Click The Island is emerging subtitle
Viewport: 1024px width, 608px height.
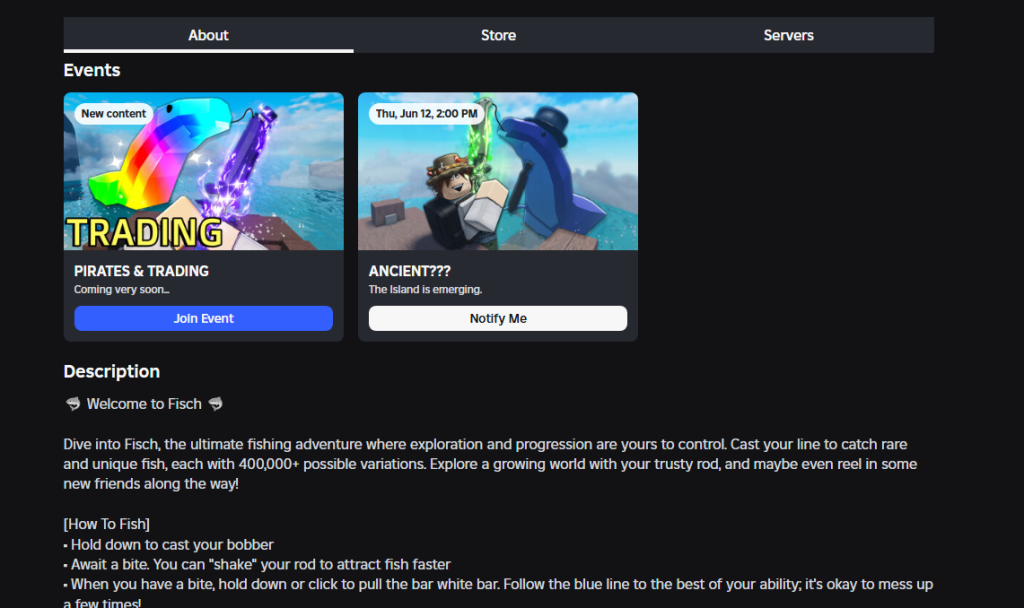[x=425, y=289]
